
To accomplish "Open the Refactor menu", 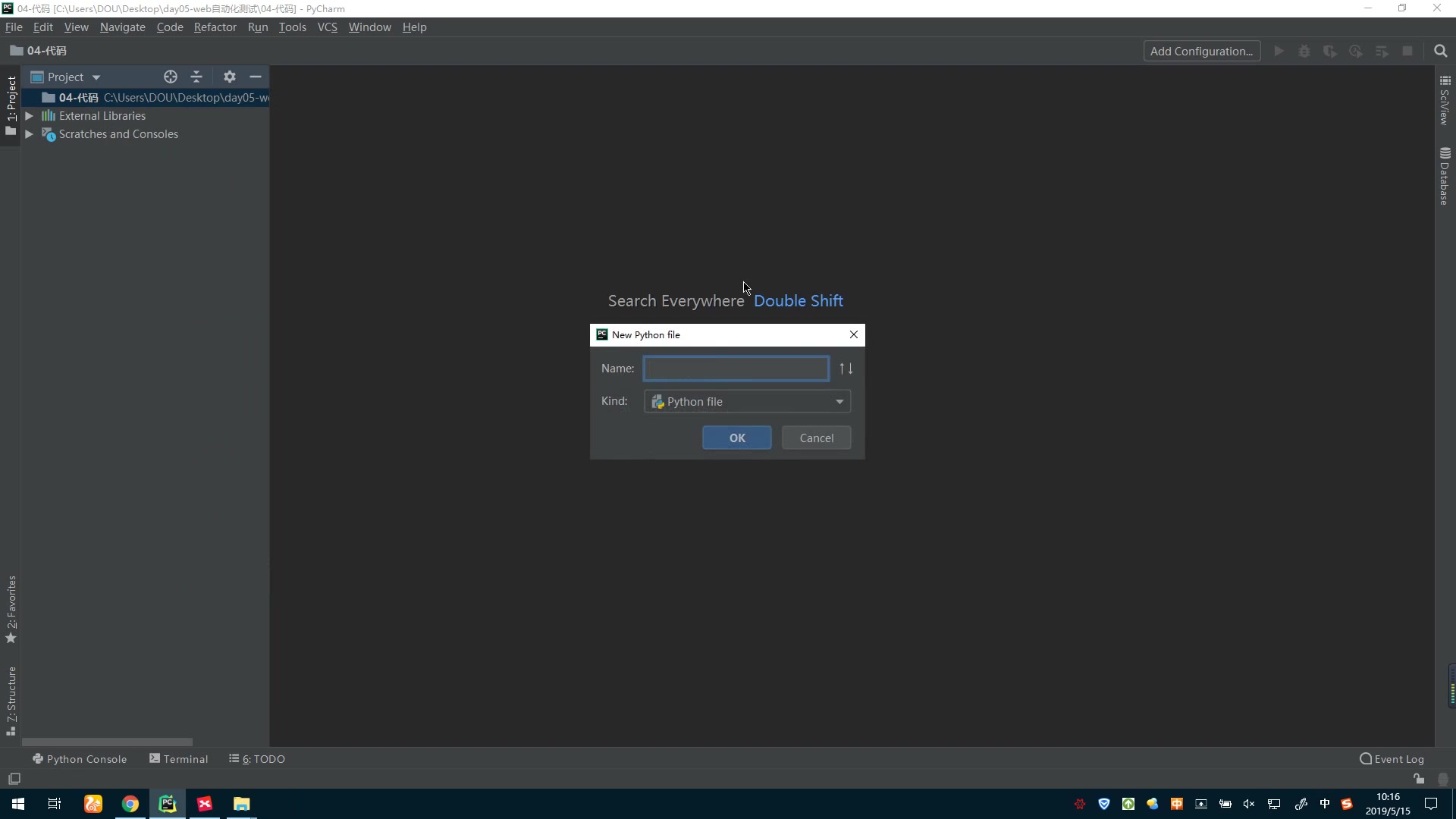I will (215, 27).
